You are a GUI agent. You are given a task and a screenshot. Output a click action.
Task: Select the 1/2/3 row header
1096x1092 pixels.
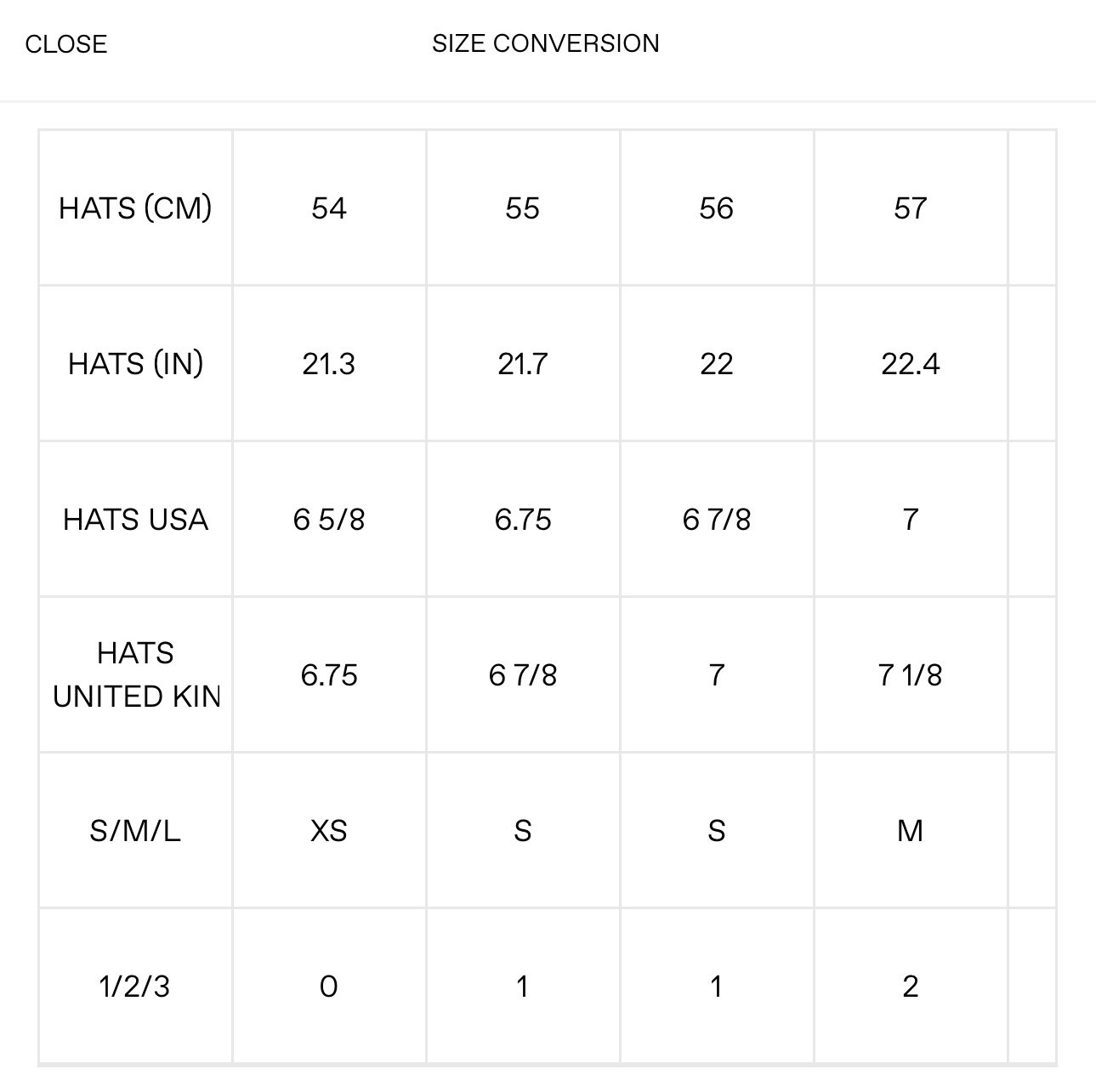click(135, 987)
